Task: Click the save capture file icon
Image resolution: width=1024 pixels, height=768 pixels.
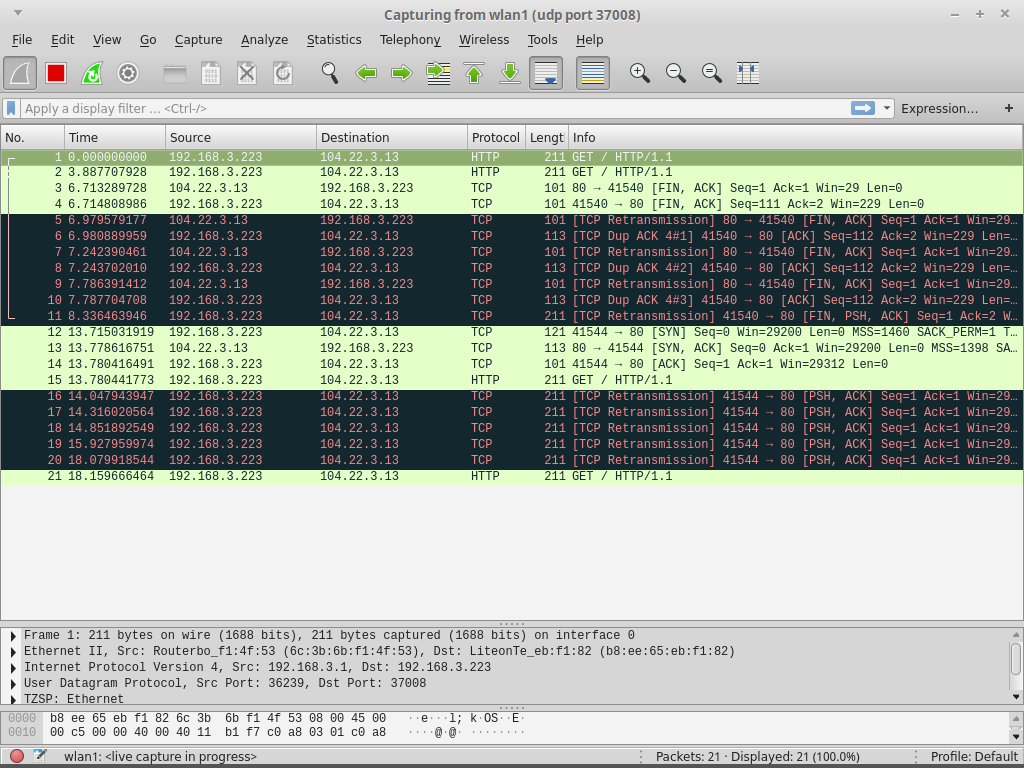Action: (x=211, y=72)
